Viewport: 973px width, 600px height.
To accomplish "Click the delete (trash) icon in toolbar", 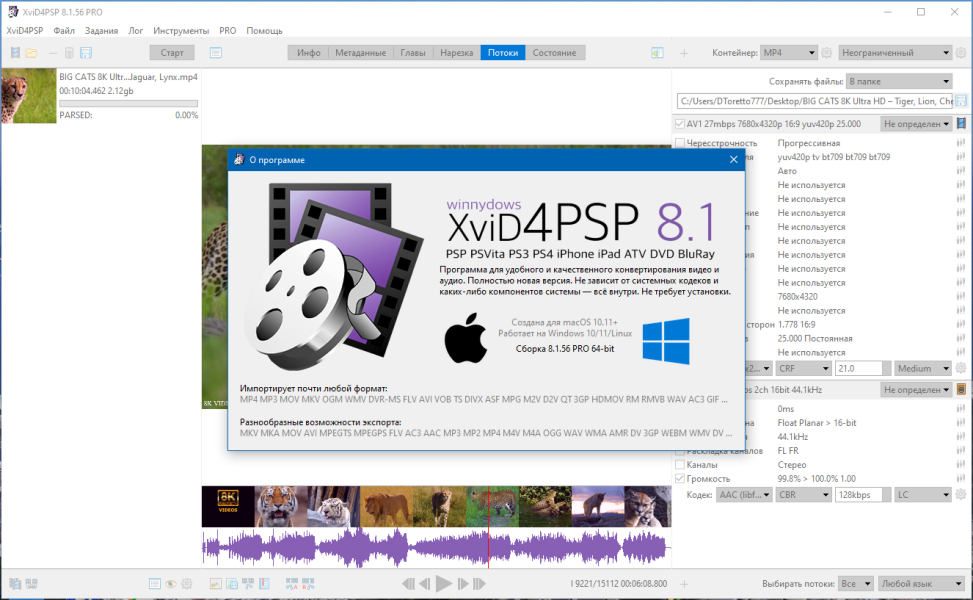I will click(x=70, y=53).
